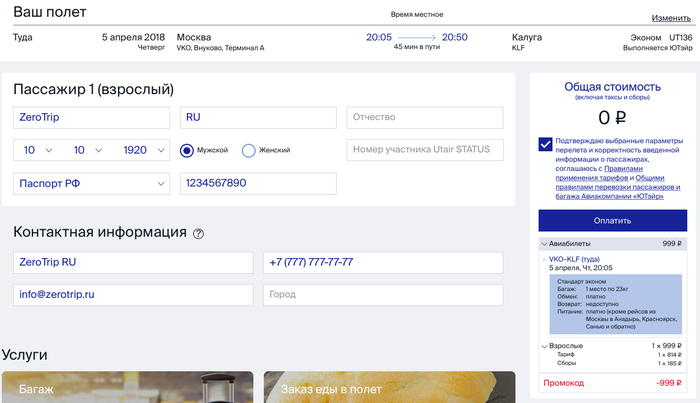Collapse the Авиабилеты section chevron
The image size is (700, 403).
[544, 244]
